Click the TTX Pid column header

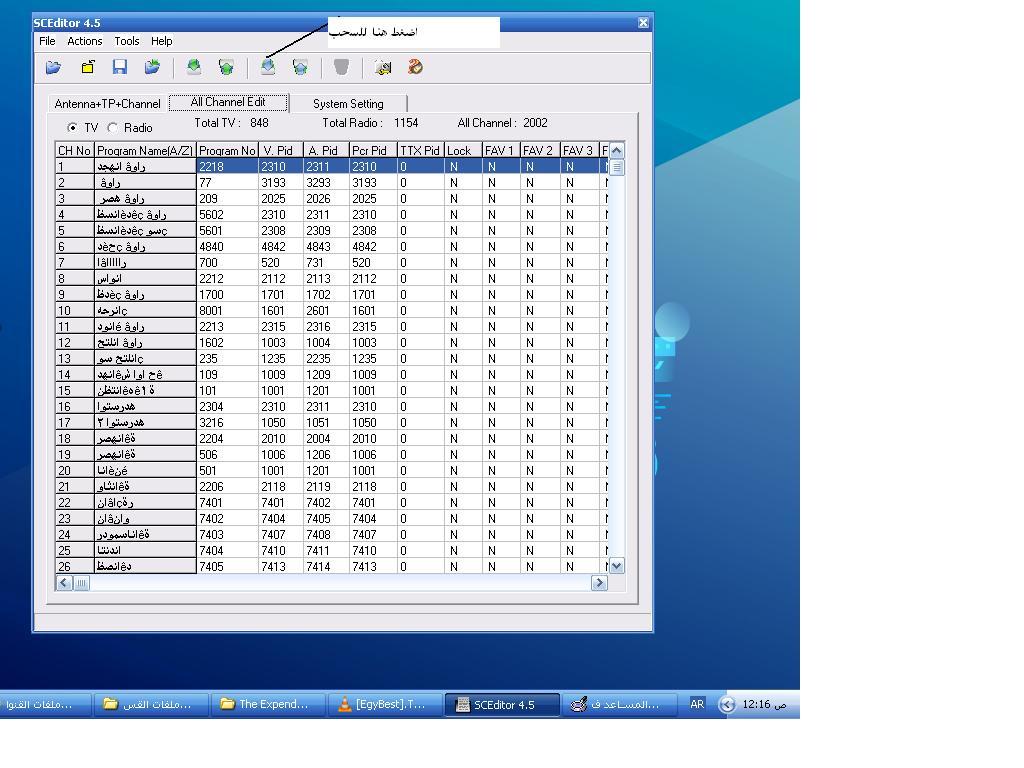pyautogui.click(x=421, y=150)
